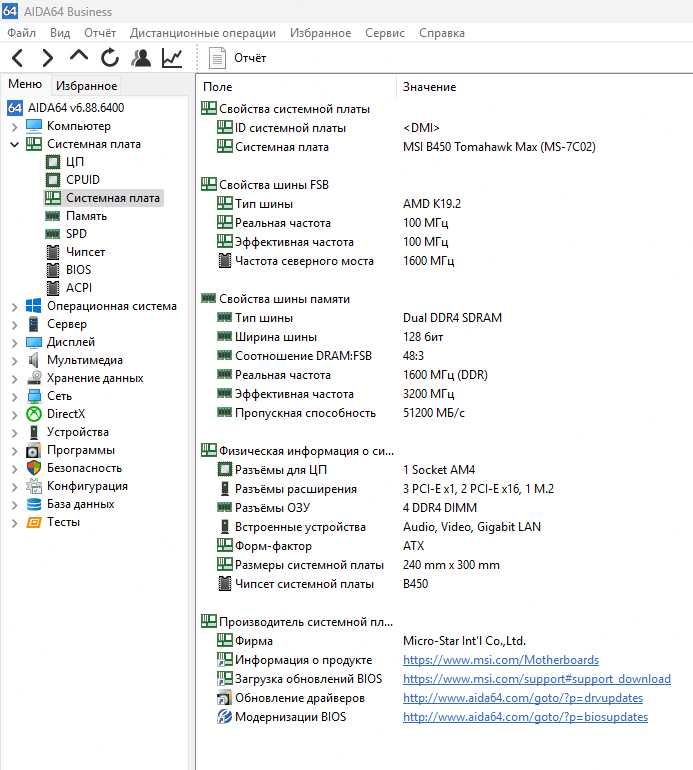Click the База данных database icon
693x770 pixels.
(34, 504)
